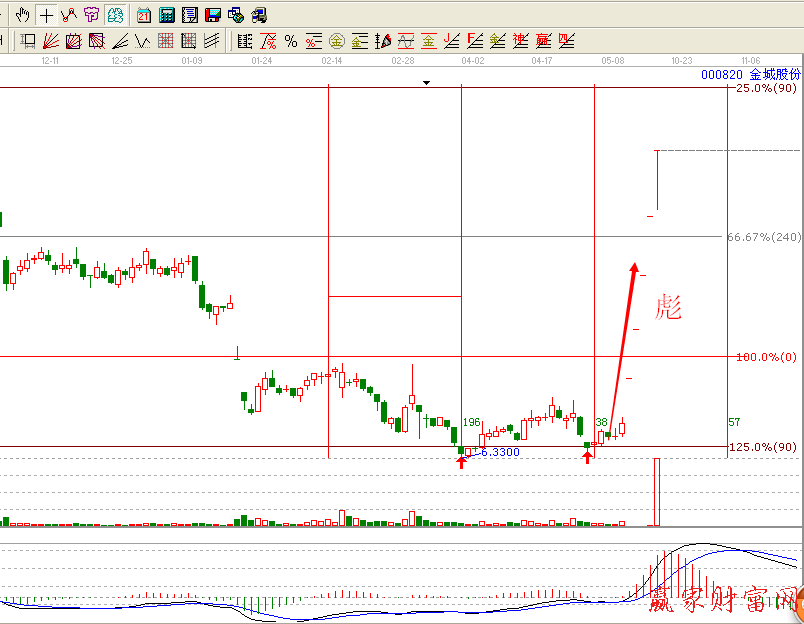Screen dimensions: 804x624
Task: Click the parallel lines channel tool
Action: click(211, 41)
